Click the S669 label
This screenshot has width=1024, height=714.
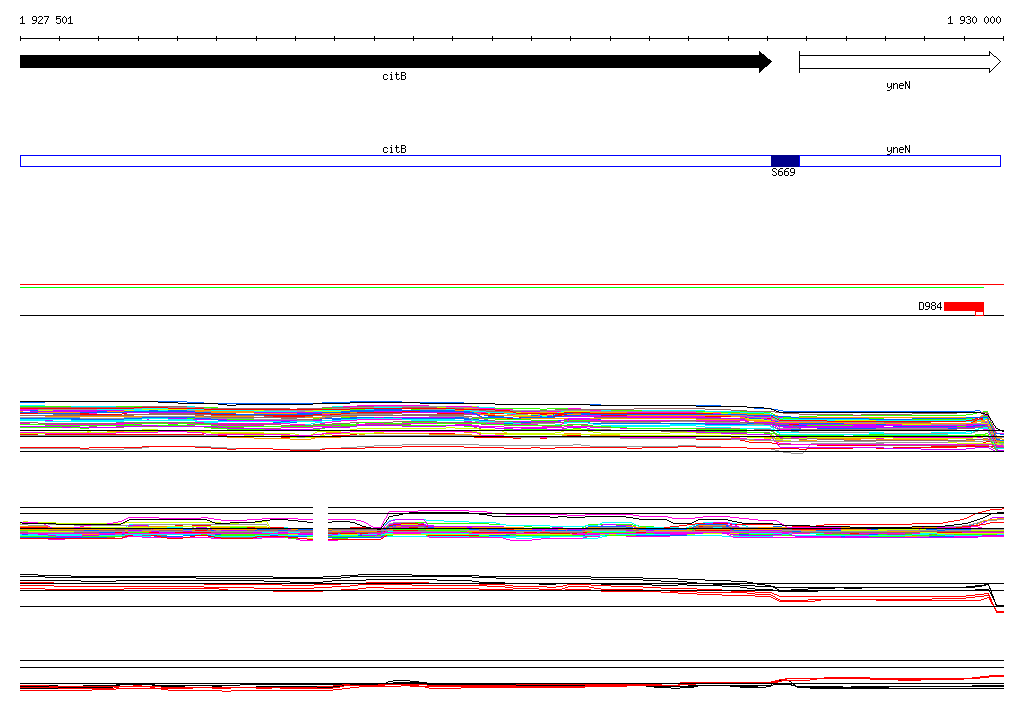click(783, 172)
